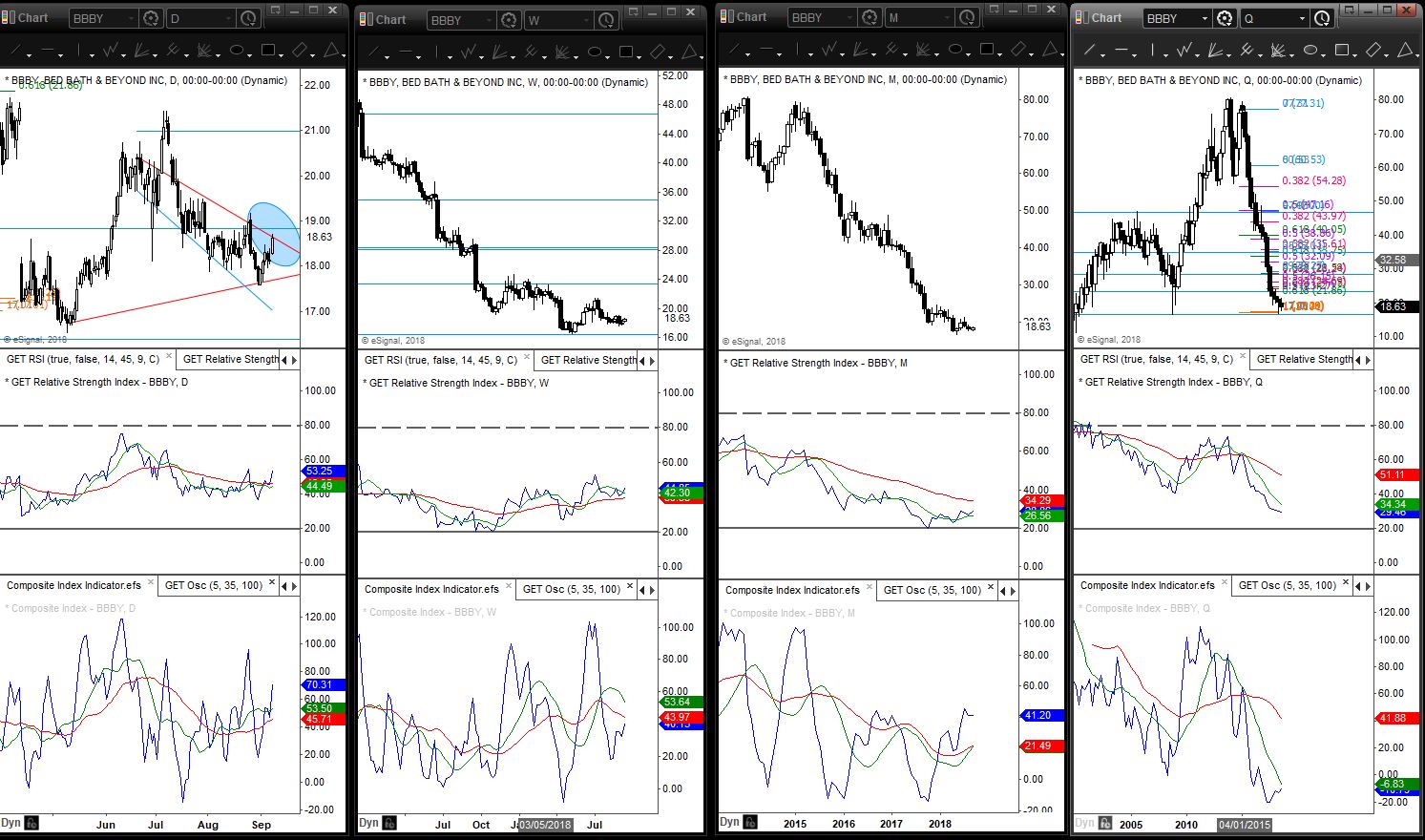Viewport: 1425px width, 840px height.
Task: Select the trend line tool in the daily chart
Action: 18,50
